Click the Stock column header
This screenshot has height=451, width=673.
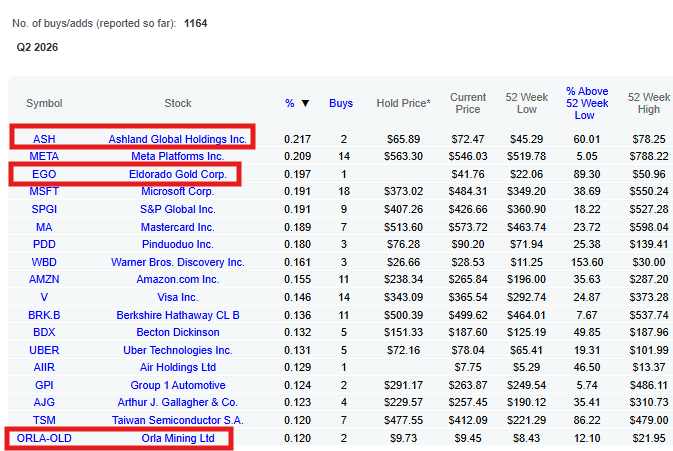[178, 103]
